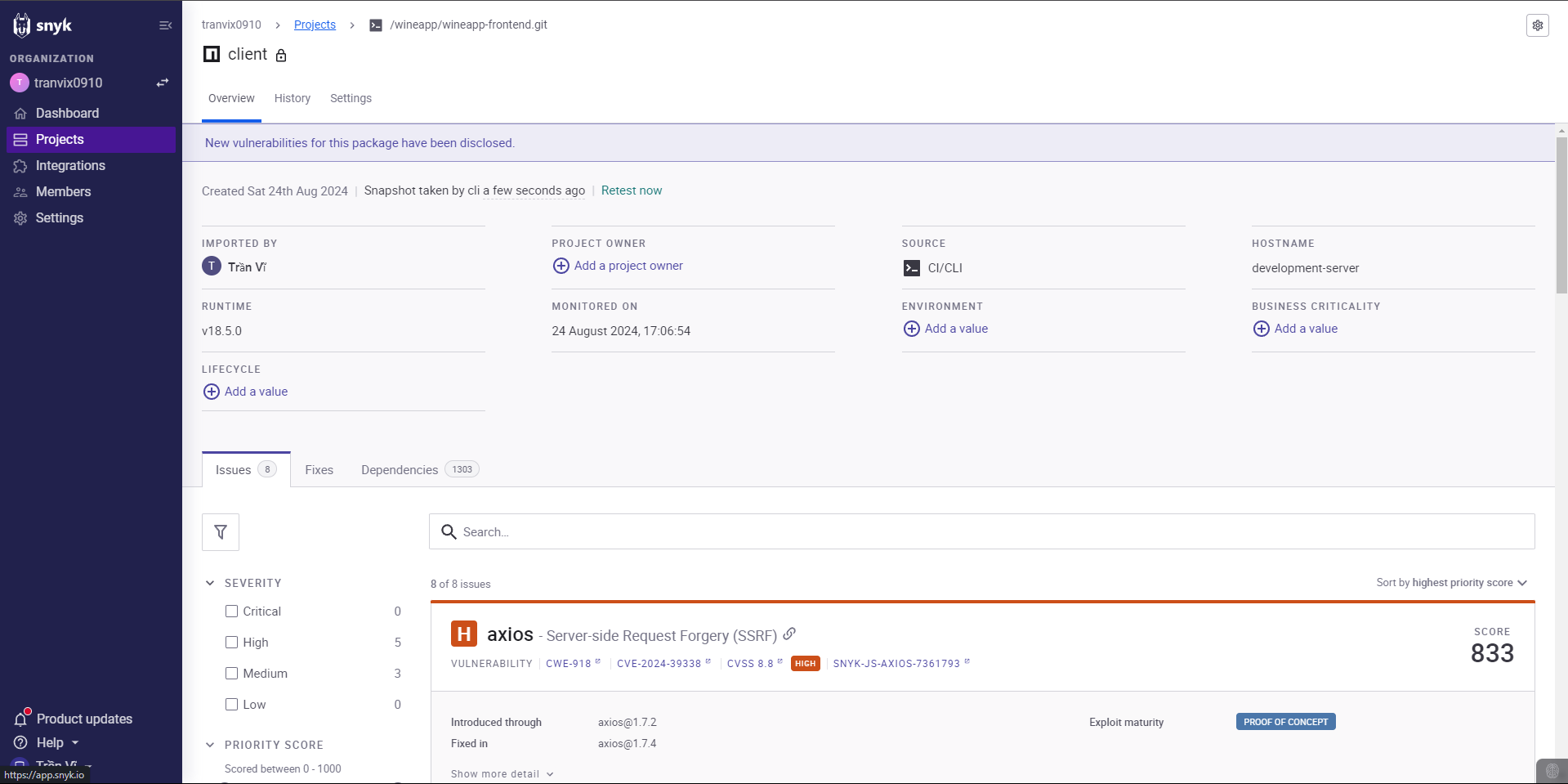Open project settings gear icon top right
Image resolution: width=1568 pixels, height=784 pixels.
tap(1537, 25)
